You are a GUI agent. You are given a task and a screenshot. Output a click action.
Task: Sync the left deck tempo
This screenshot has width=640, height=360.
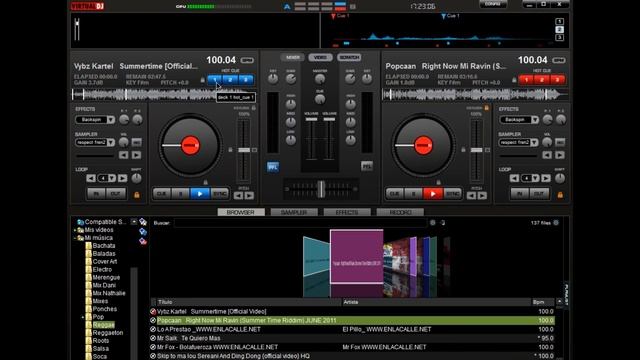click(220, 193)
